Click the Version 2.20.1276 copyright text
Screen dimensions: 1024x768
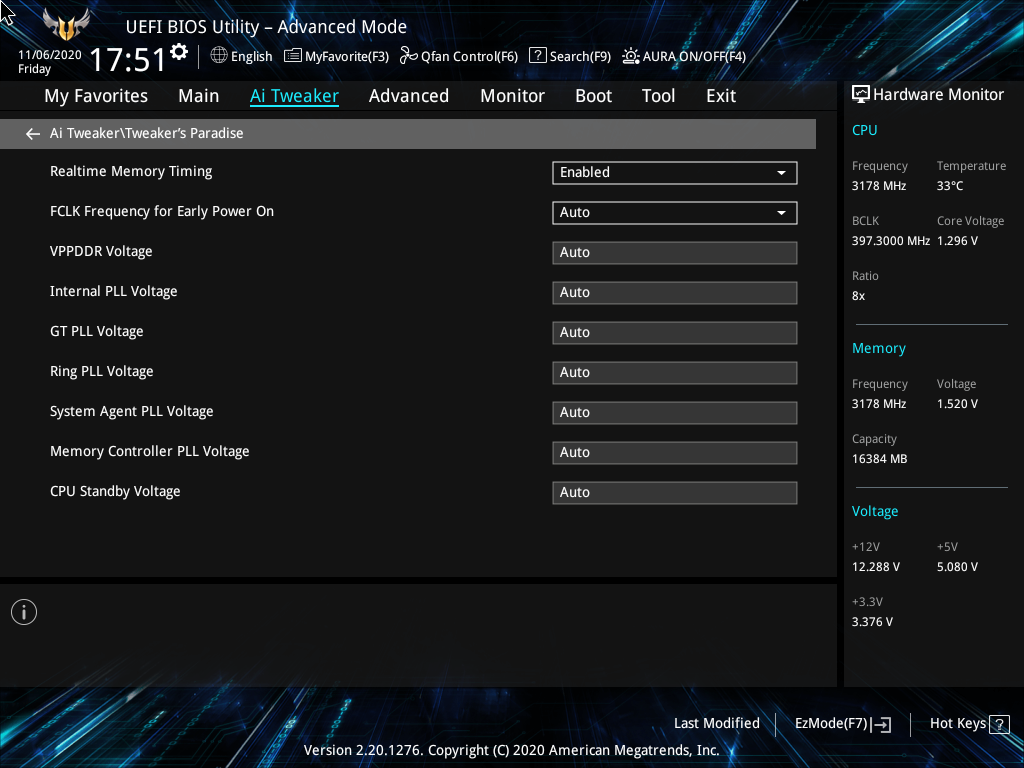point(511,750)
